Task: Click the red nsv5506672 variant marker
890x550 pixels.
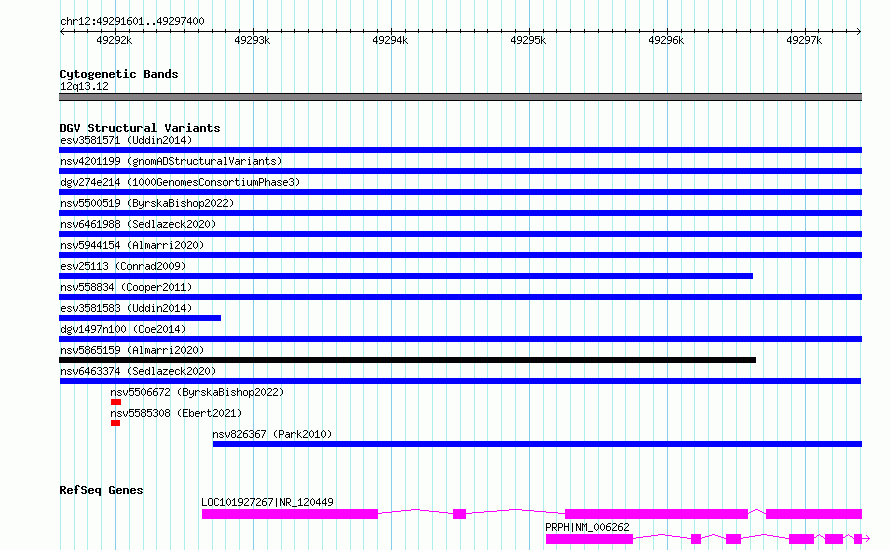Action: pyautogui.click(x=116, y=402)
